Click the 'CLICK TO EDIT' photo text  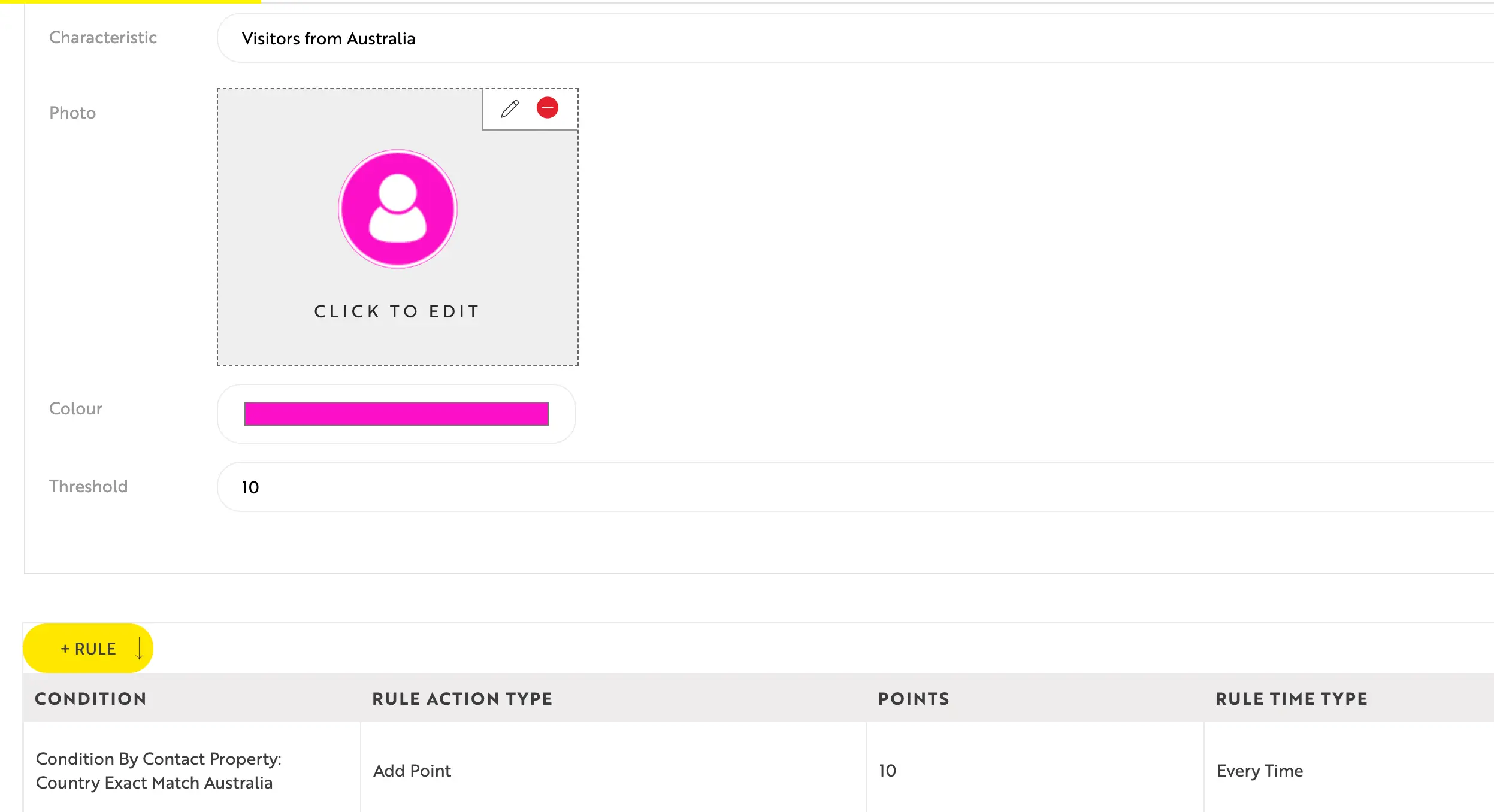pos(397,311)
